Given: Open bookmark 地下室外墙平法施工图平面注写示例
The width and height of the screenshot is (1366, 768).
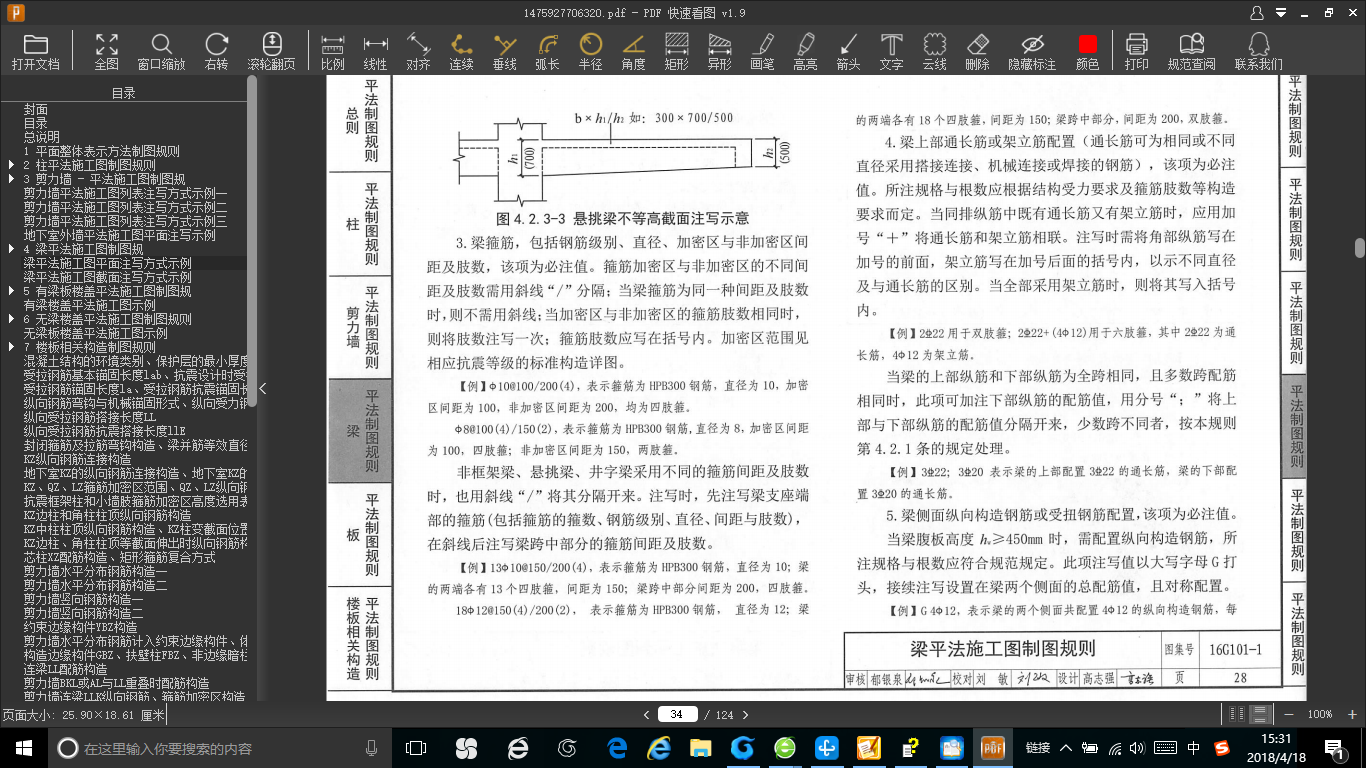Looking at the screenshot, I should coord(119,235).
